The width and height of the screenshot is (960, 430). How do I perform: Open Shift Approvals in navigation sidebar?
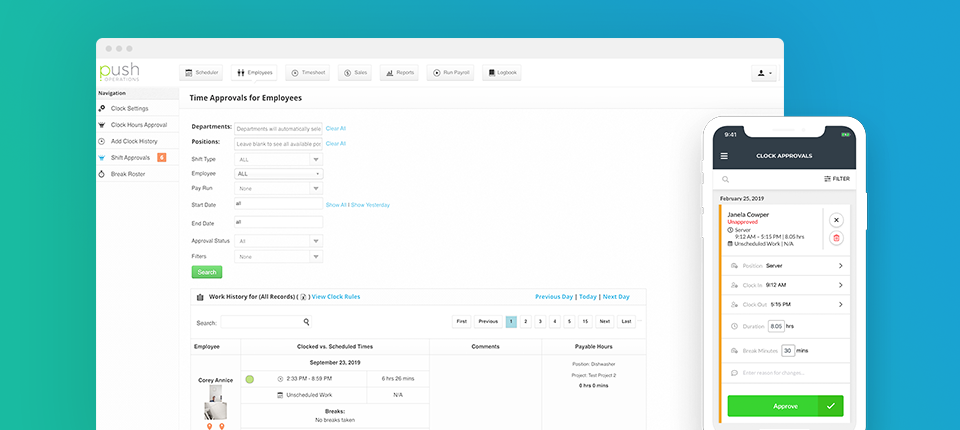tap(130, 158)
